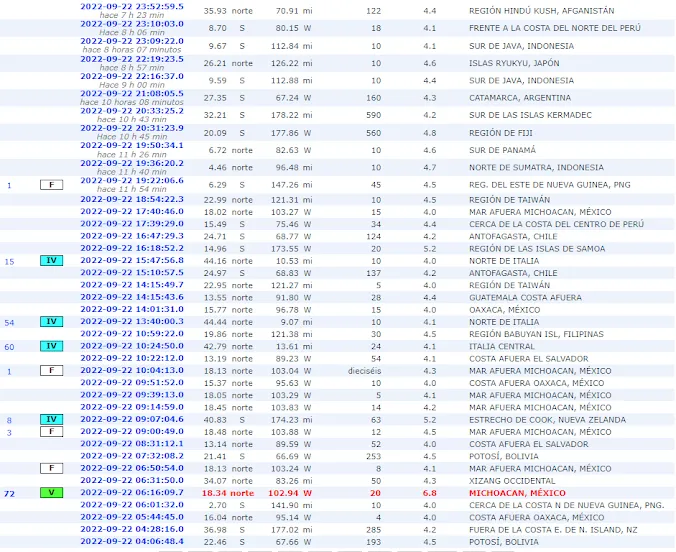Select the red MICHOACAN, MÉXICO region text
Screen dimensions: 676x552
[x=517, y=493]
